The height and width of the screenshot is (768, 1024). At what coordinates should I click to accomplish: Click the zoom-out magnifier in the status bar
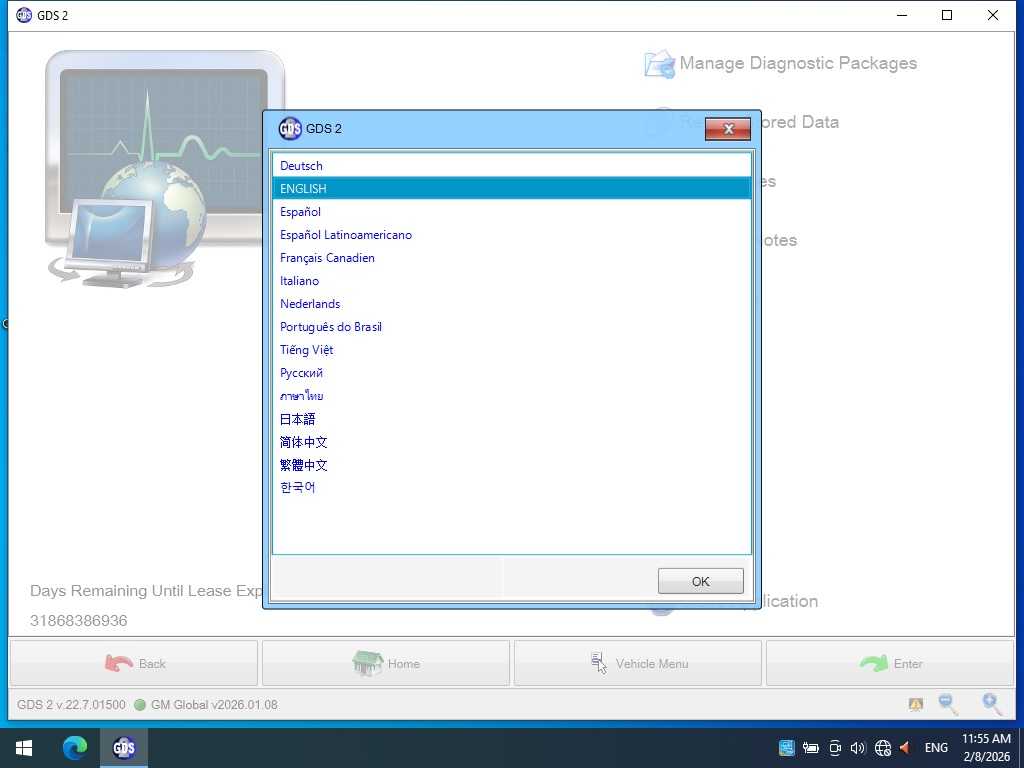click(947, 704)
